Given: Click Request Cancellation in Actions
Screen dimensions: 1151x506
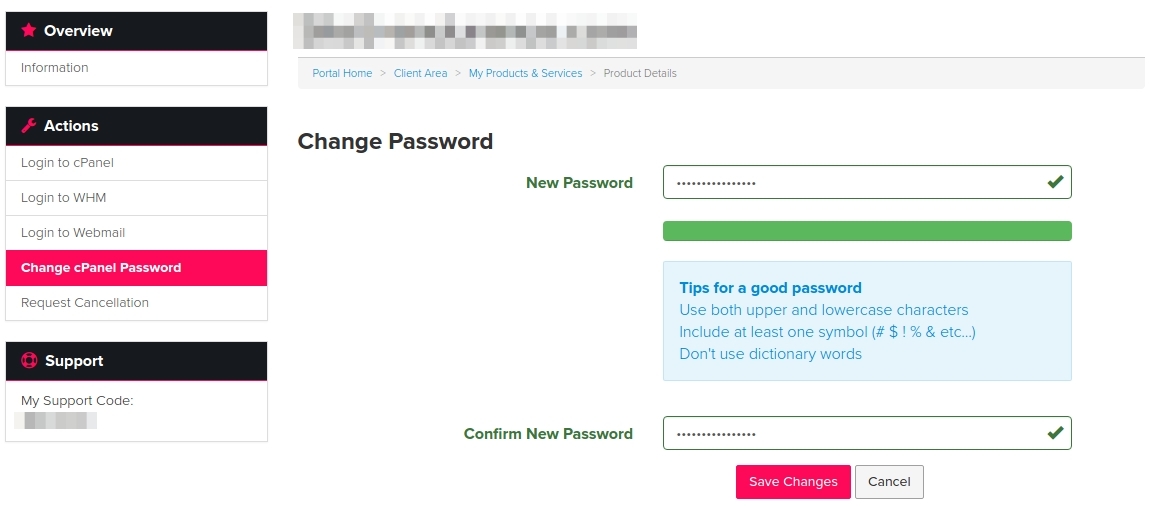Looking at the screenshot, I should coord(85,303).
